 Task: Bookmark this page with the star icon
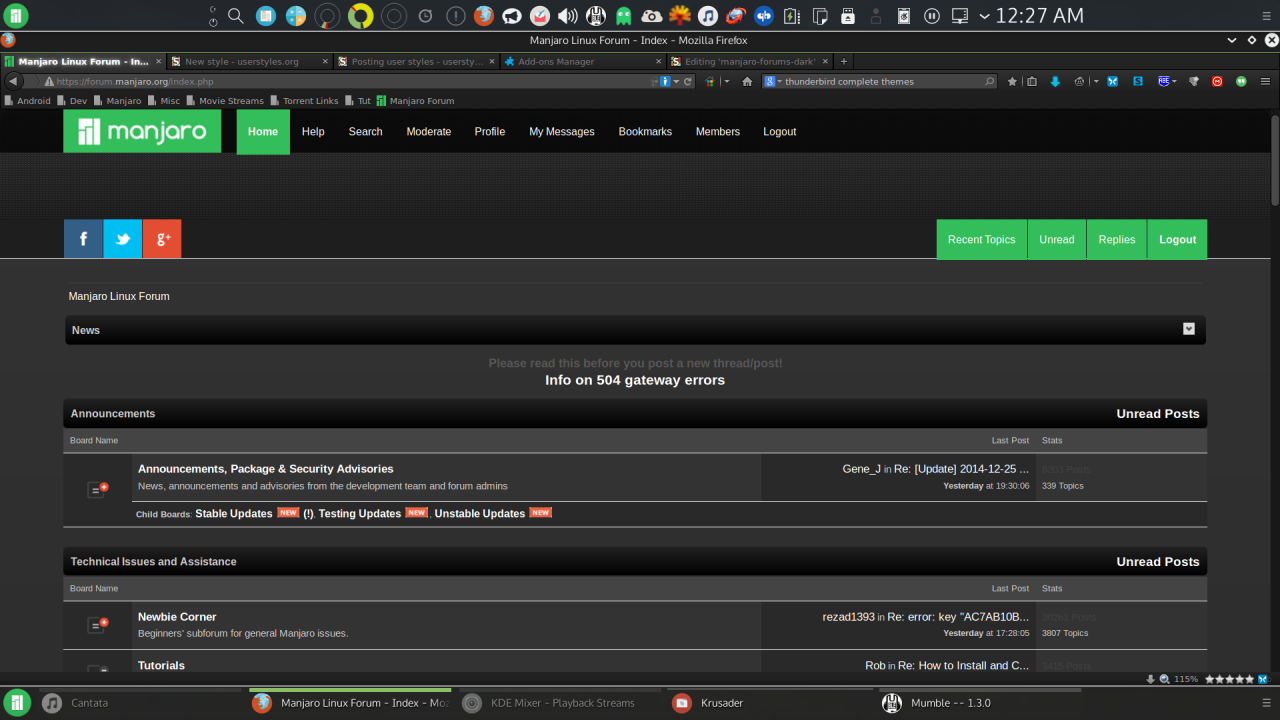(1011, 81)
